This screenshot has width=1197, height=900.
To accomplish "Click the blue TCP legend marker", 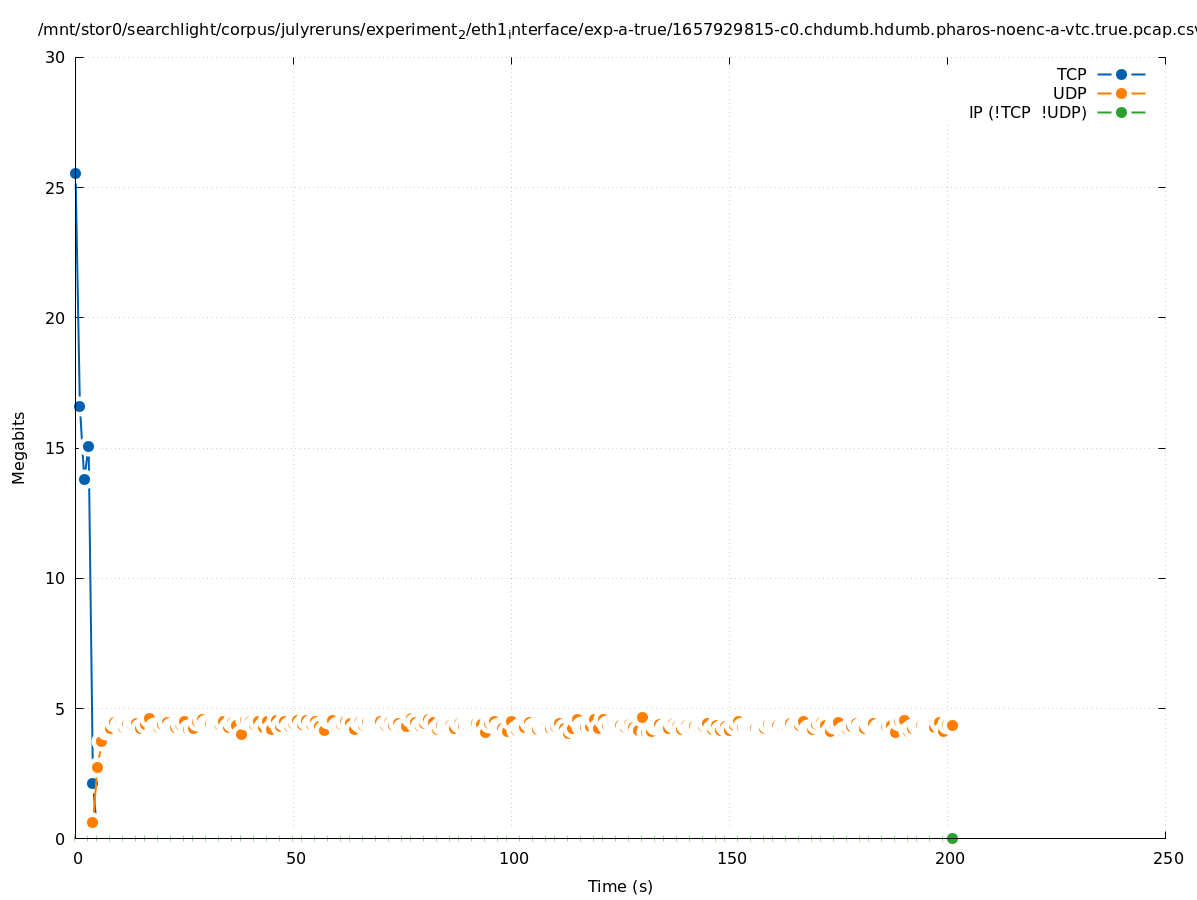I will coord(1121,74).
